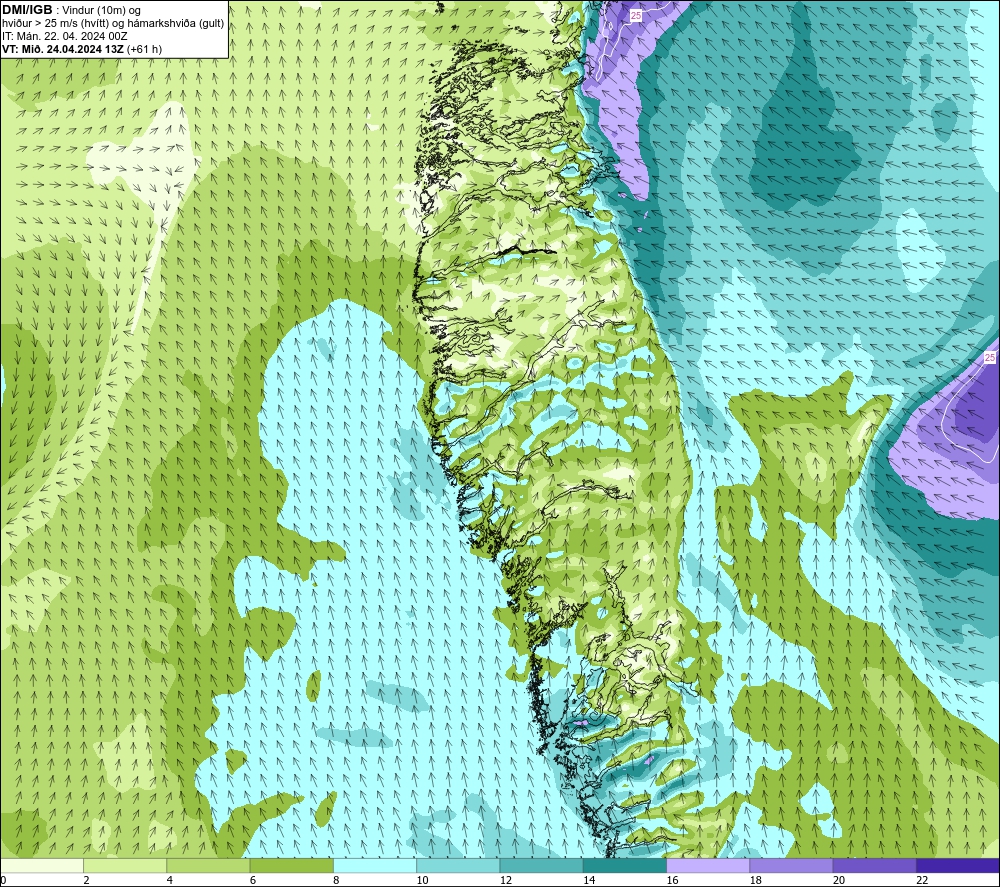Screen dimensions: 1000x887
Task: Click the legend scale value 14
Action: [x=589, y=880]
